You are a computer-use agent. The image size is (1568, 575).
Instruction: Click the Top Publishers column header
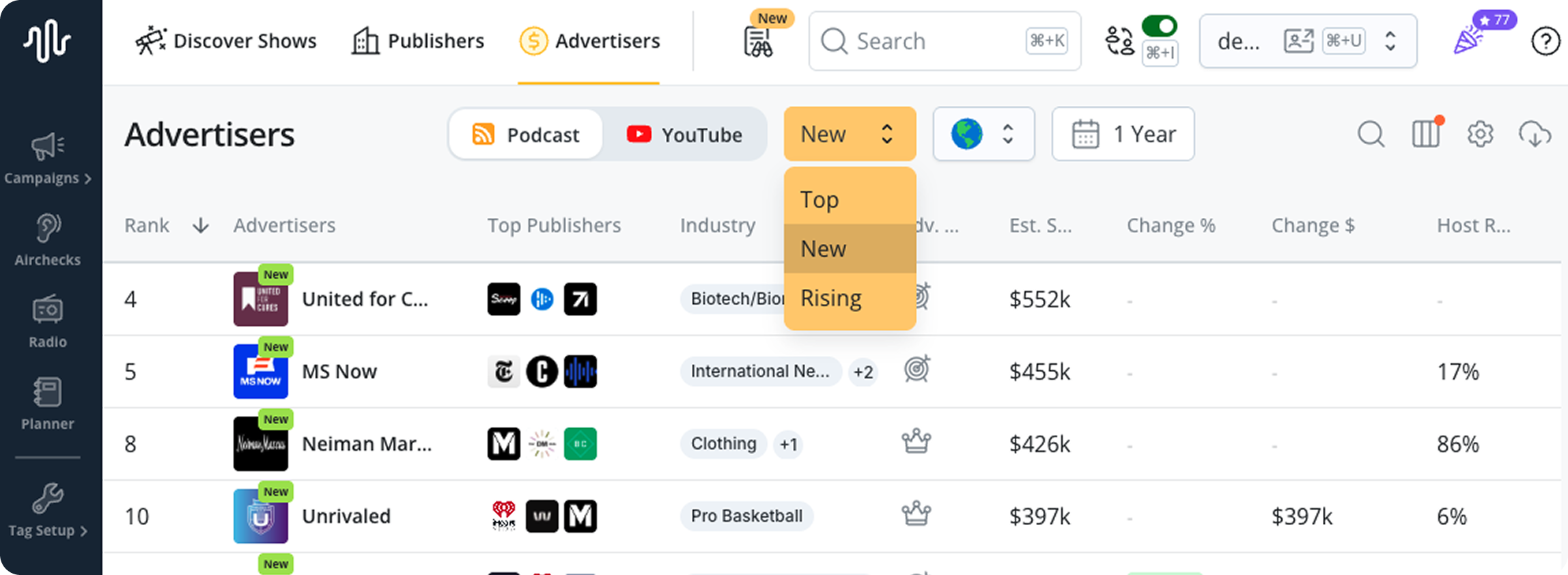point(554,225)
